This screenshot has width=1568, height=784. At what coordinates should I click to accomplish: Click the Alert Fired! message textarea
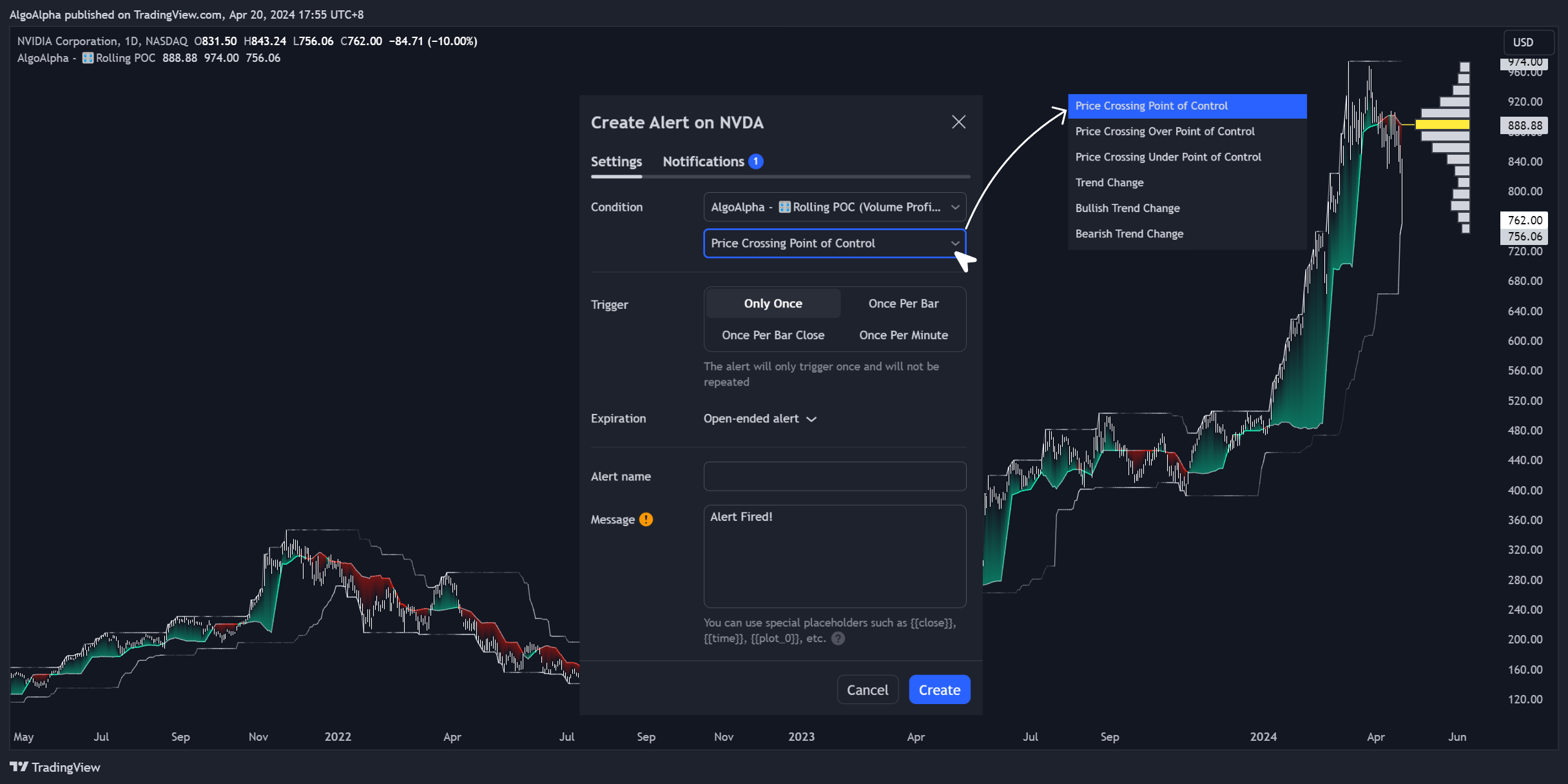point(835,556)
